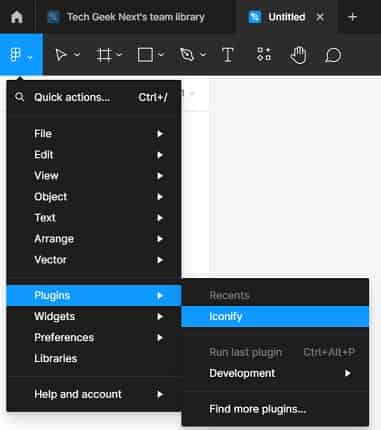Open the Resources components icon
This screenshot has height=430, width=381.
264,54
